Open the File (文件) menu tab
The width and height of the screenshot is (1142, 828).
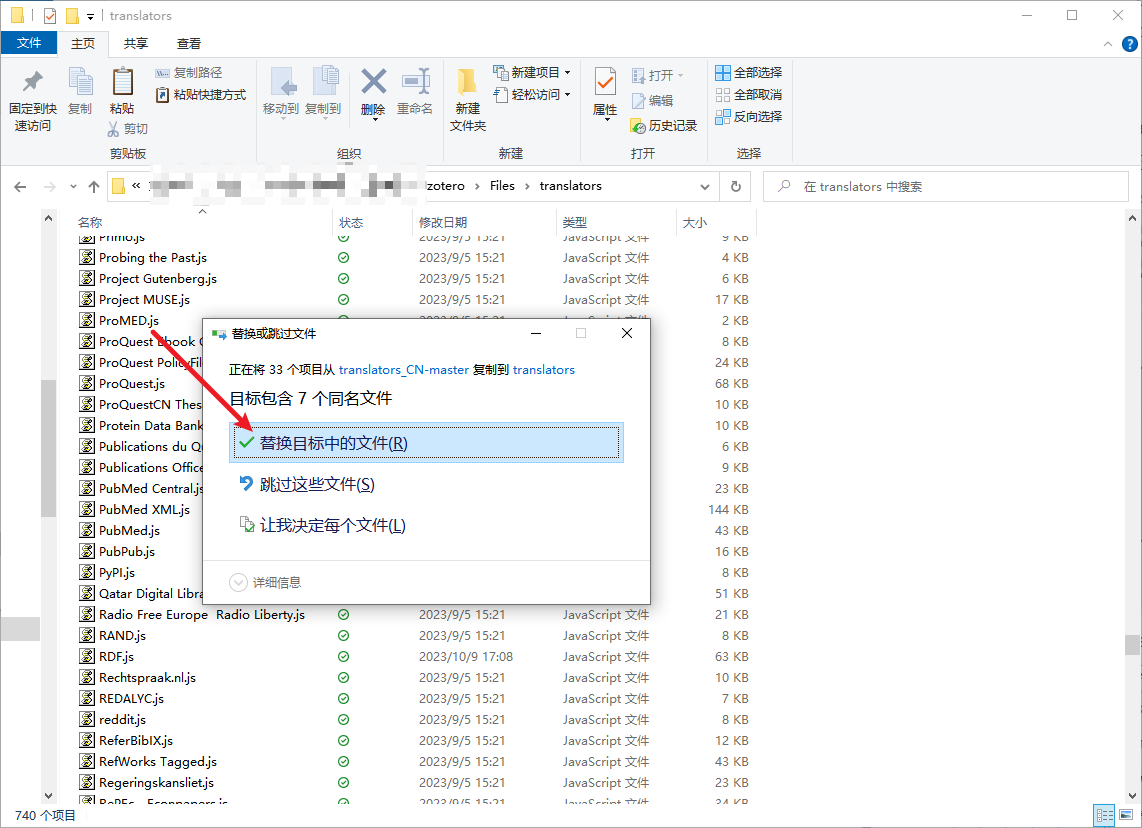(29, 44)
